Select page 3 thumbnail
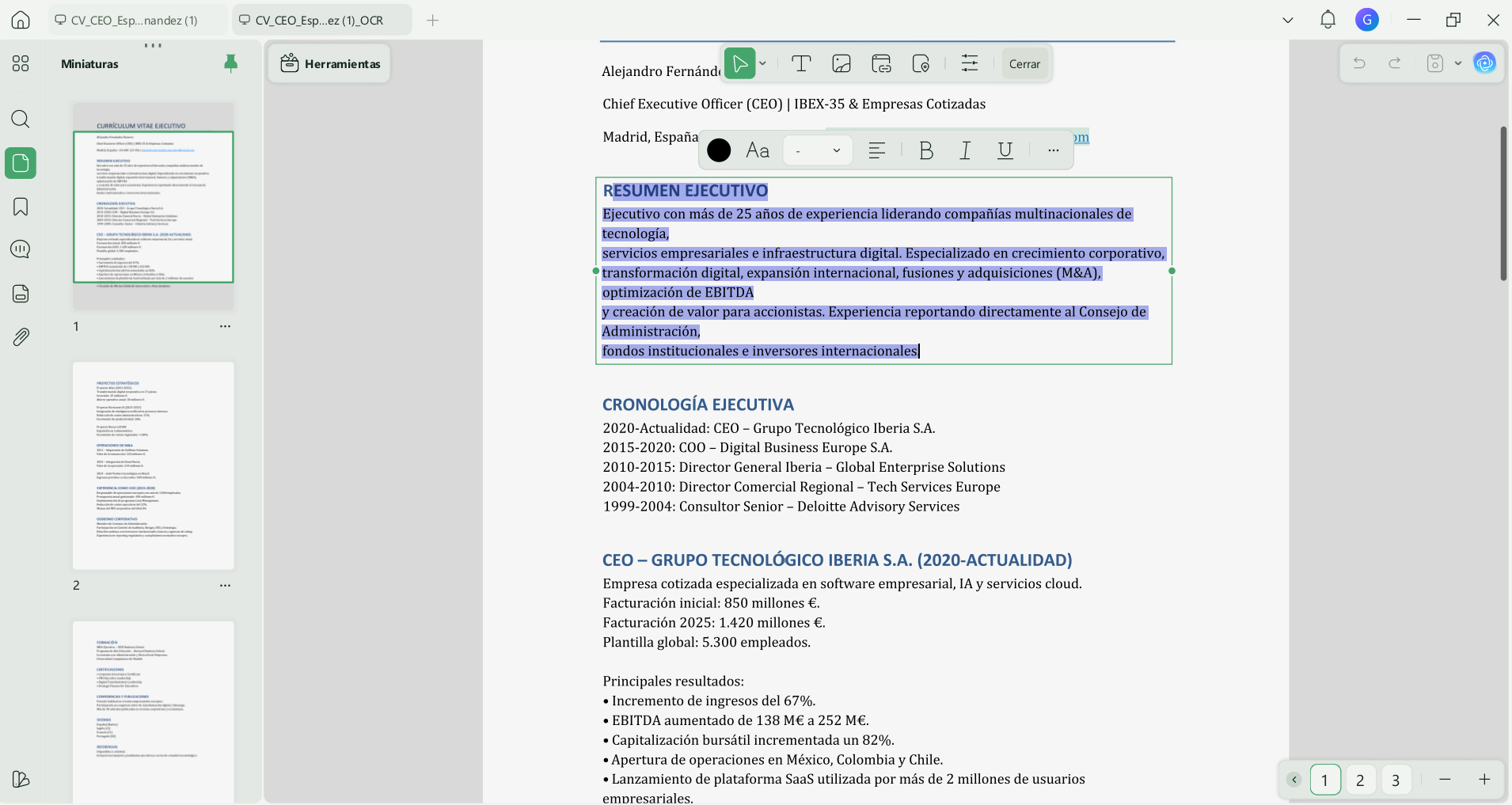1512x805 pixels. pyautogui.click(x=154, y=712)
